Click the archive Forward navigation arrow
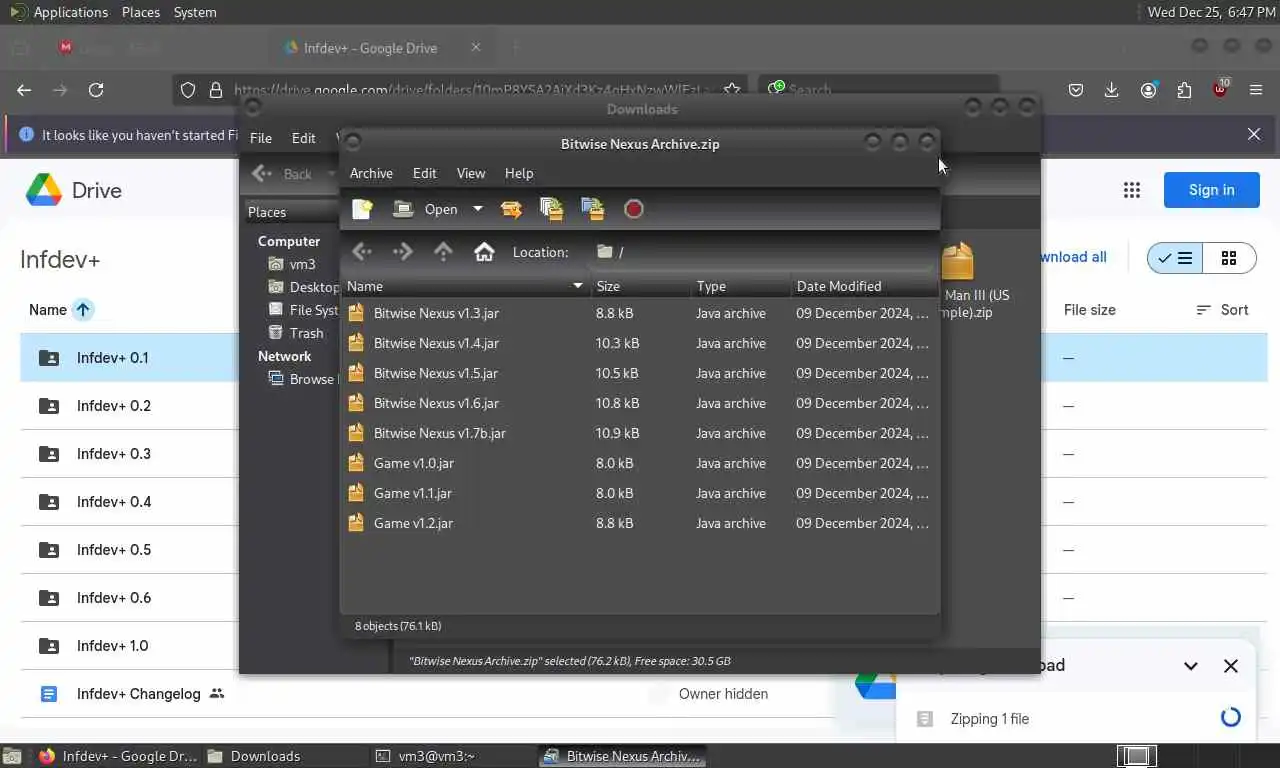Screen dimensions: 1280x768 403,252
